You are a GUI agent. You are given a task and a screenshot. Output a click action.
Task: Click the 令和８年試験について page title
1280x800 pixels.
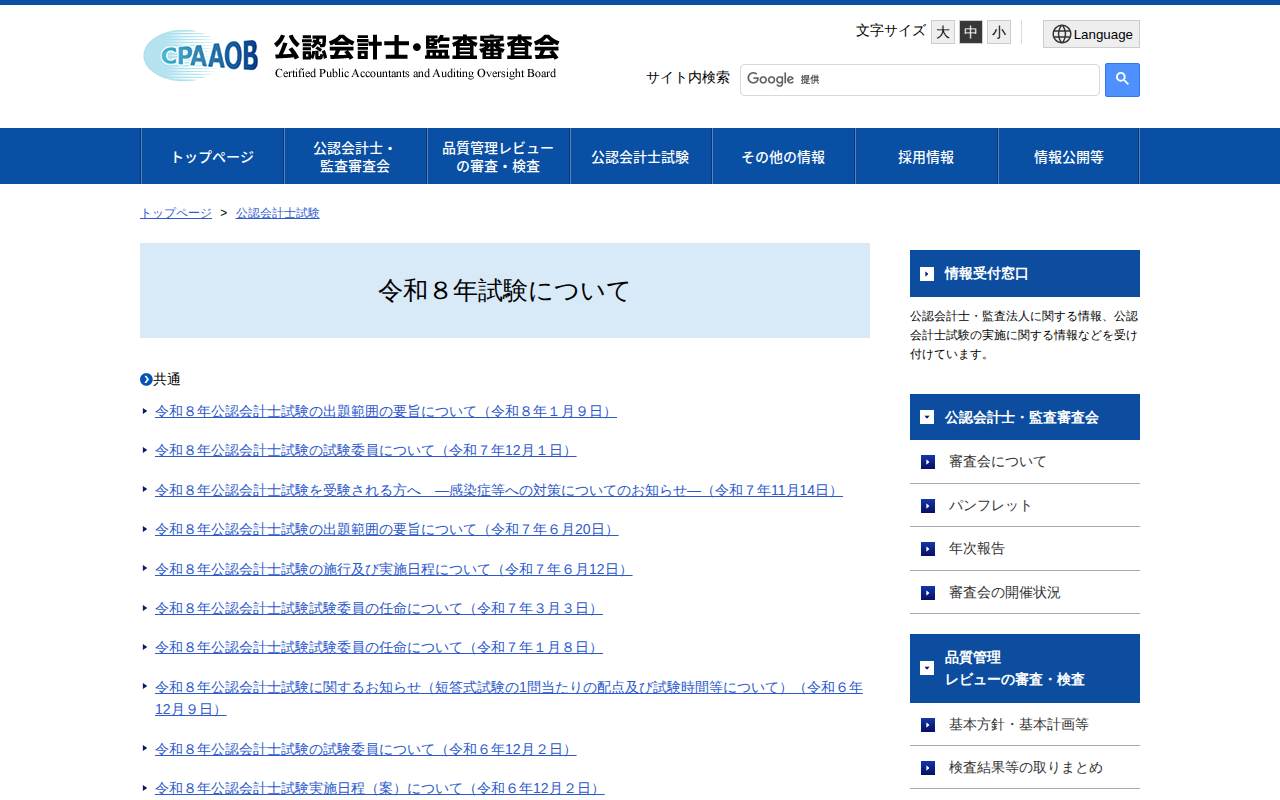tap(504, 291)
